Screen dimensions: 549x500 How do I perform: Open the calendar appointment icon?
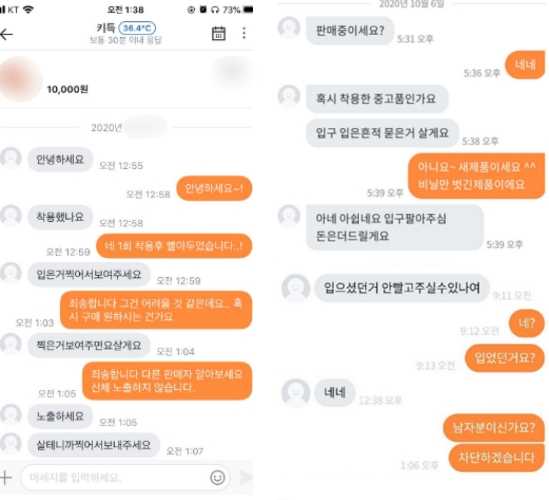coord(218,34)
